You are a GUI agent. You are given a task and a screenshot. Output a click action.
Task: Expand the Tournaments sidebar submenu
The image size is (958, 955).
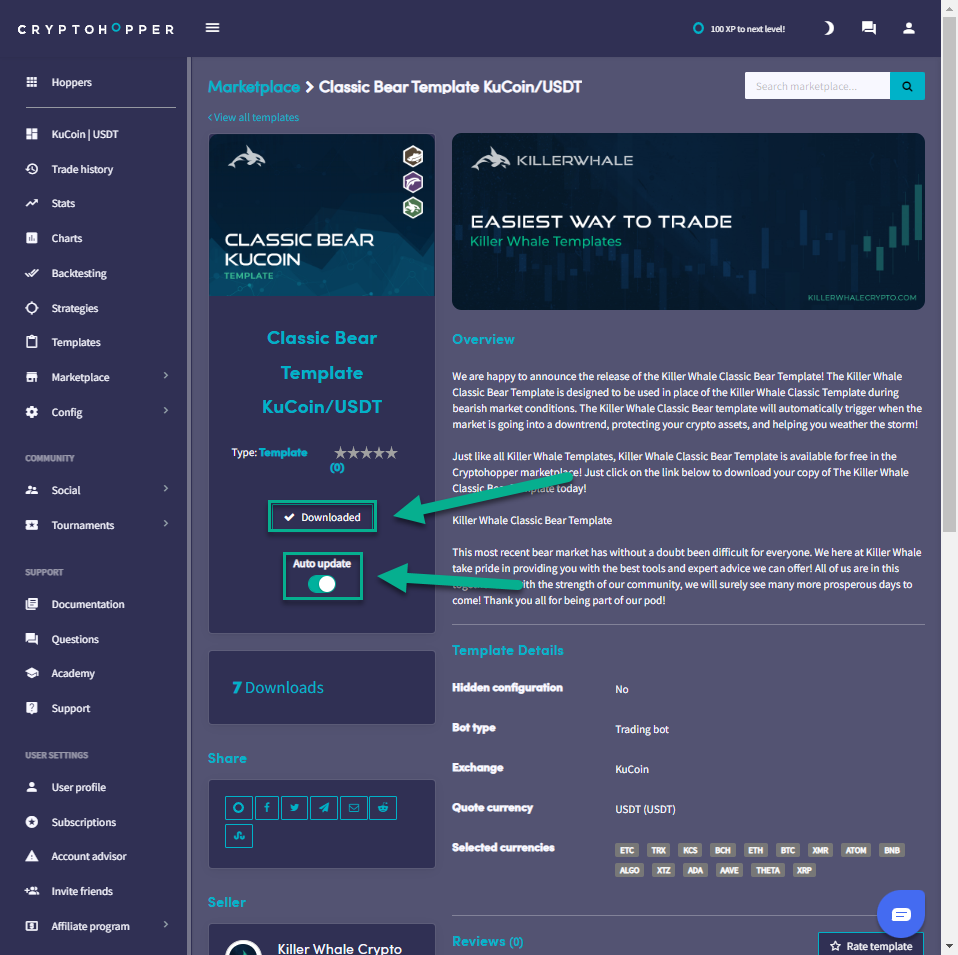pyautogui.click(x=165, y=525)
